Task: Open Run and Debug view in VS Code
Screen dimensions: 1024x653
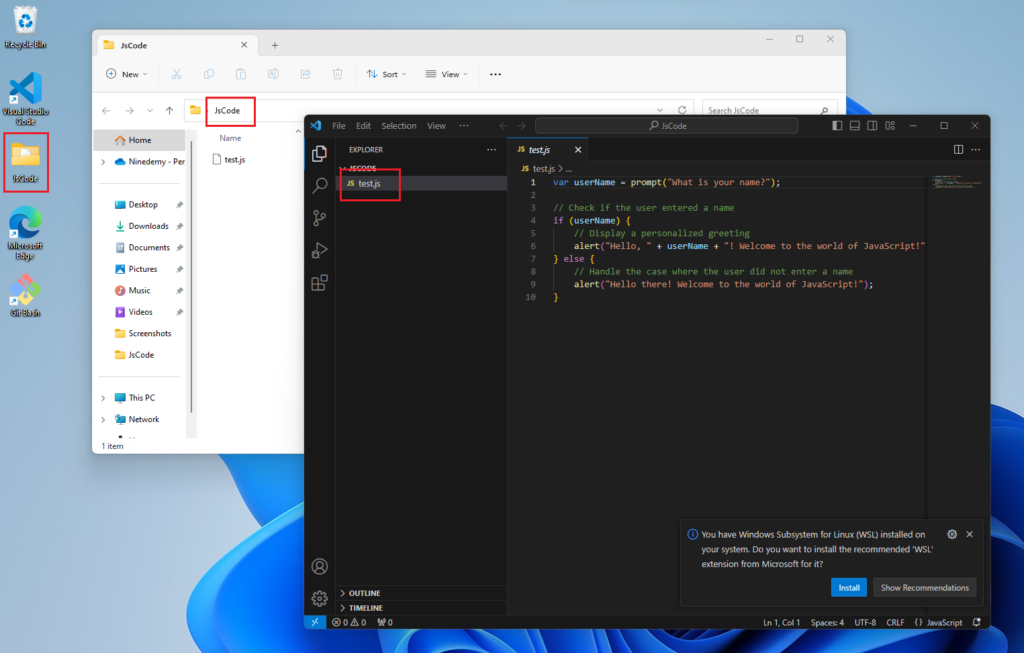Action: pyautogui.click(x=319, y=250)
